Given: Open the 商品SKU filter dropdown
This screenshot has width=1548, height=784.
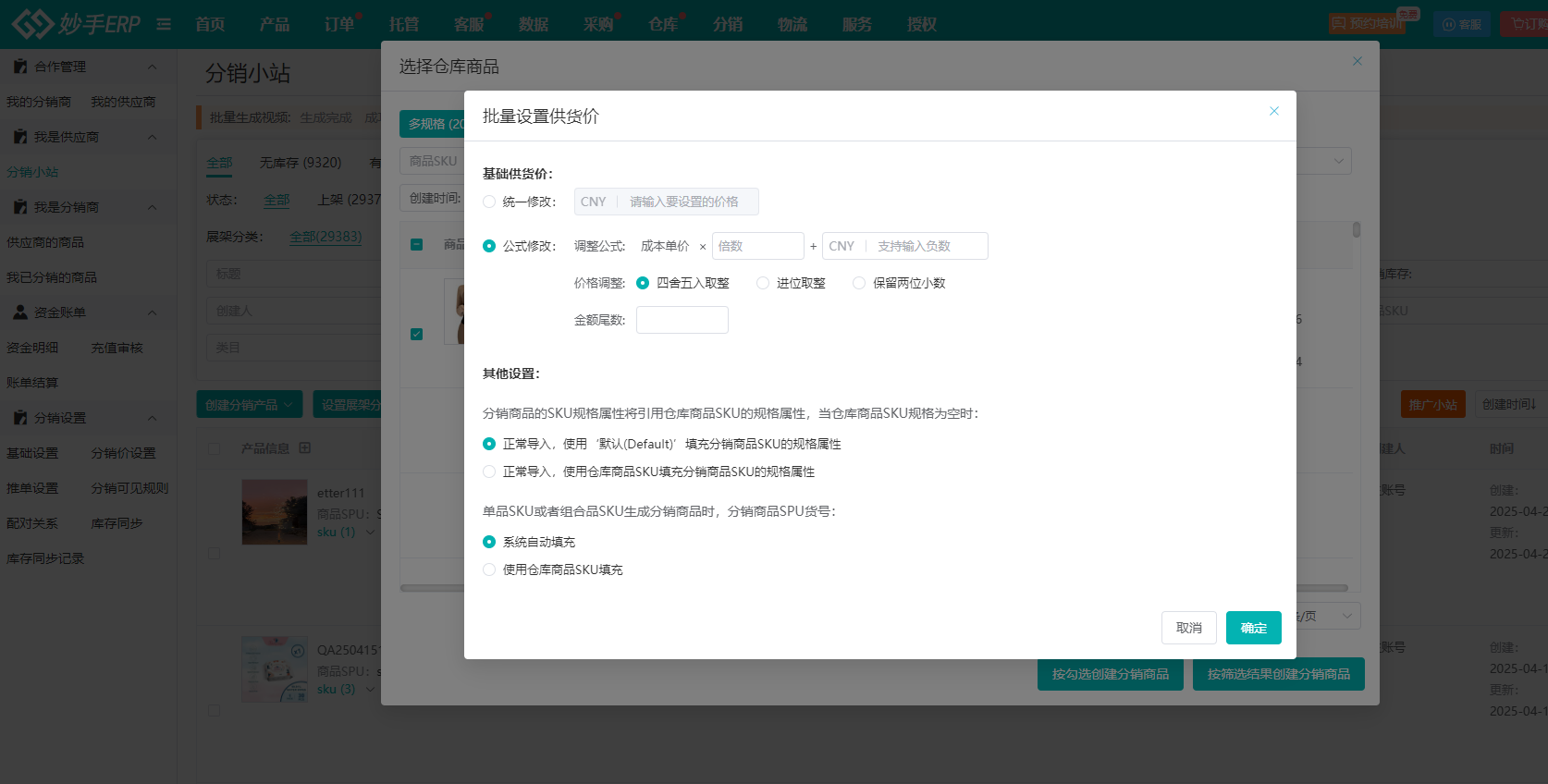Looking at the screenshot, I should tap(433, 161).
